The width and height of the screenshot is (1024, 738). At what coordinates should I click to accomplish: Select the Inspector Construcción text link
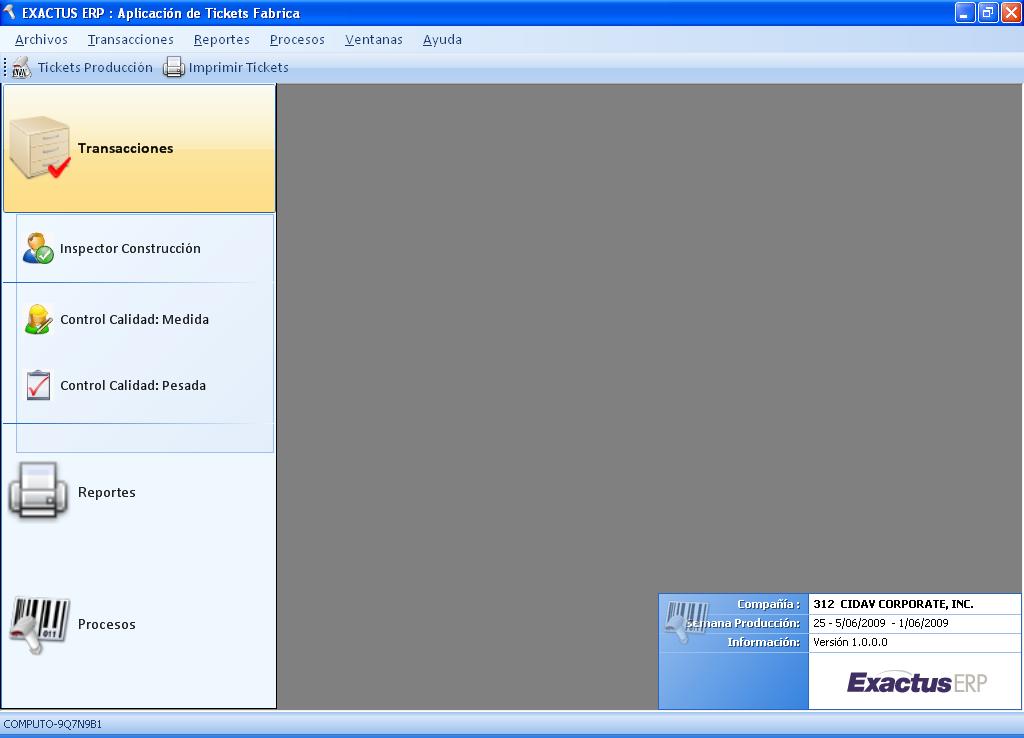[x=130, y=249]
